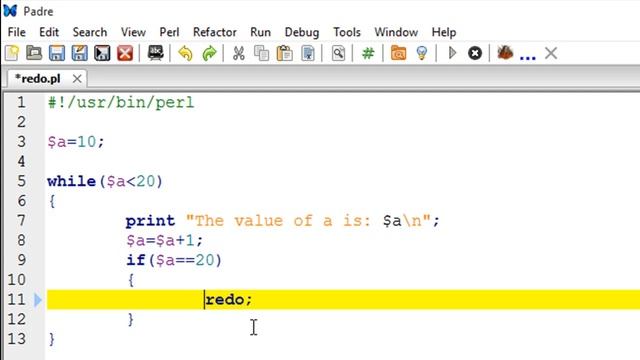Click the yellow Undo arrow
Screen dimensions: 640x360
(x=185, y=53)
